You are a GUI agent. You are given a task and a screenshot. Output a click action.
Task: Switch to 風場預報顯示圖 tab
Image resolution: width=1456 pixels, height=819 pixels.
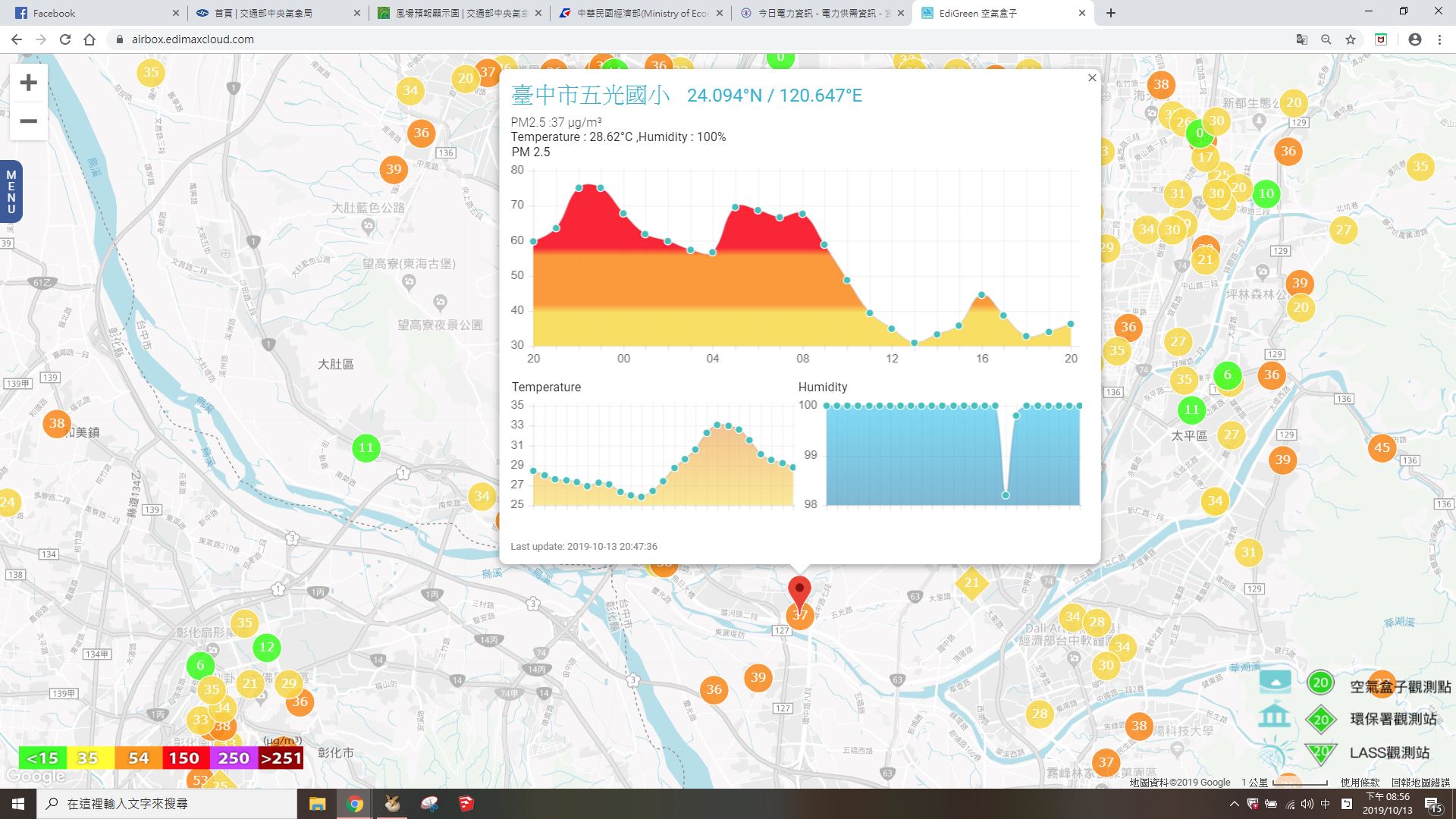460,13
